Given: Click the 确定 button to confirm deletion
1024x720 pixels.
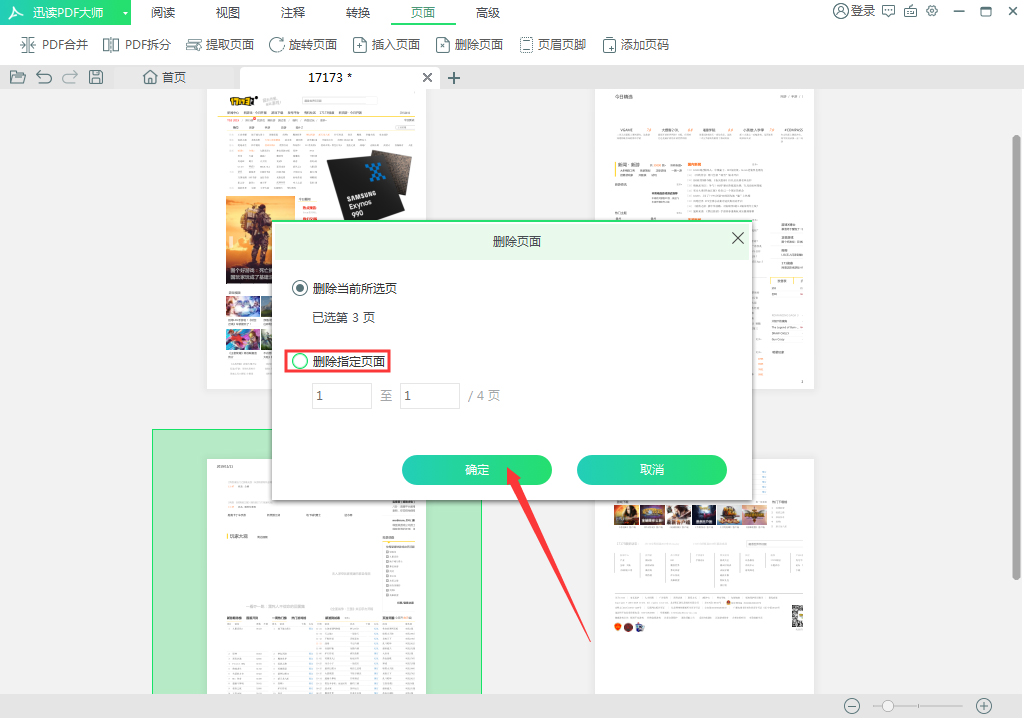Looking at the screenshot, I should 477,470.
